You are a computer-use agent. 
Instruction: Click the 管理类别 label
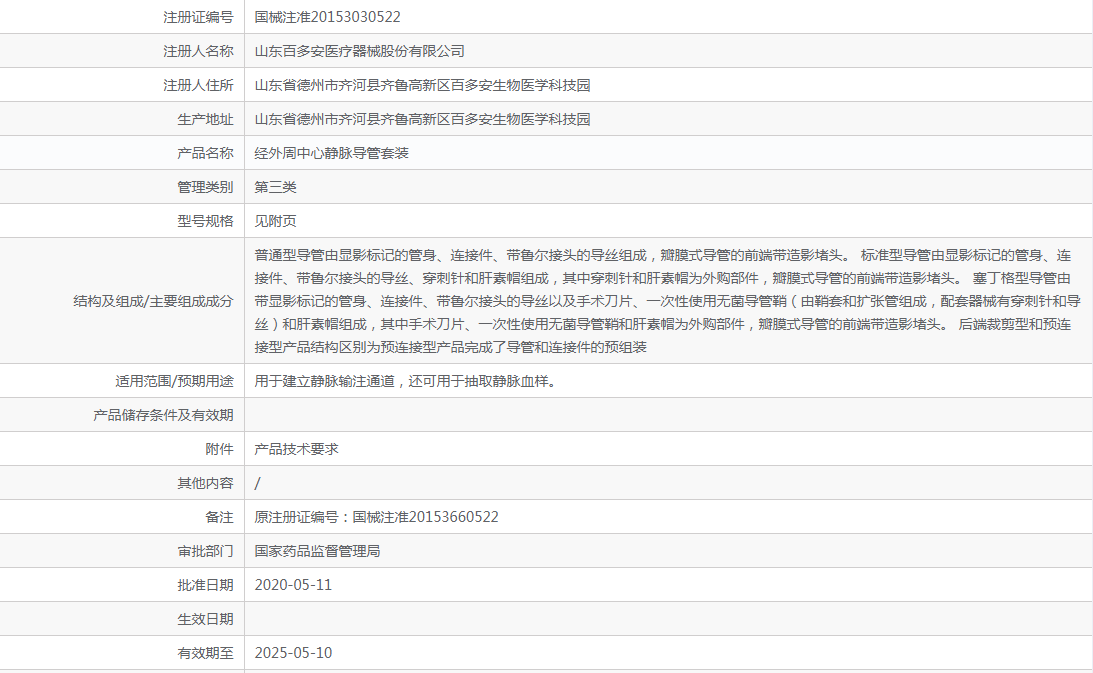(x=205, y=187)
